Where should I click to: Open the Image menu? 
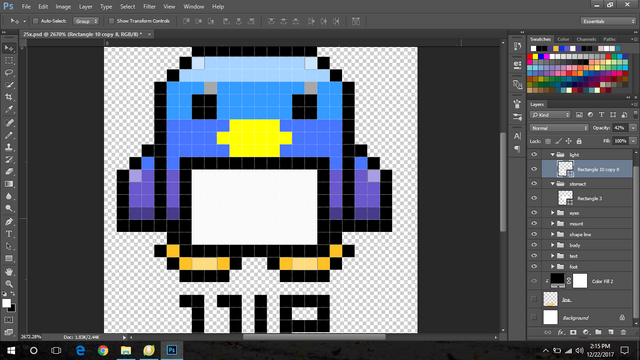(63, 7)
